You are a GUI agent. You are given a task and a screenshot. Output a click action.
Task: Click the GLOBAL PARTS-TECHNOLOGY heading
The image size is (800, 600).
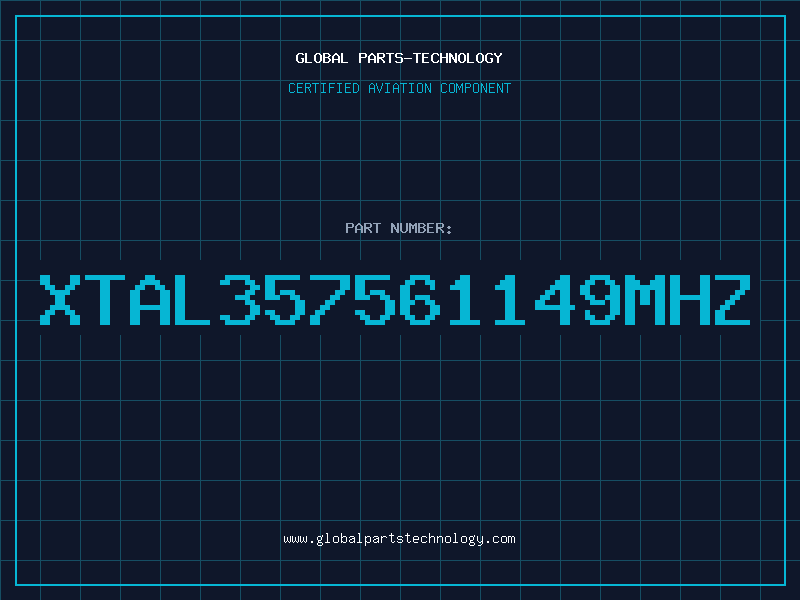[x=399, y=58]
